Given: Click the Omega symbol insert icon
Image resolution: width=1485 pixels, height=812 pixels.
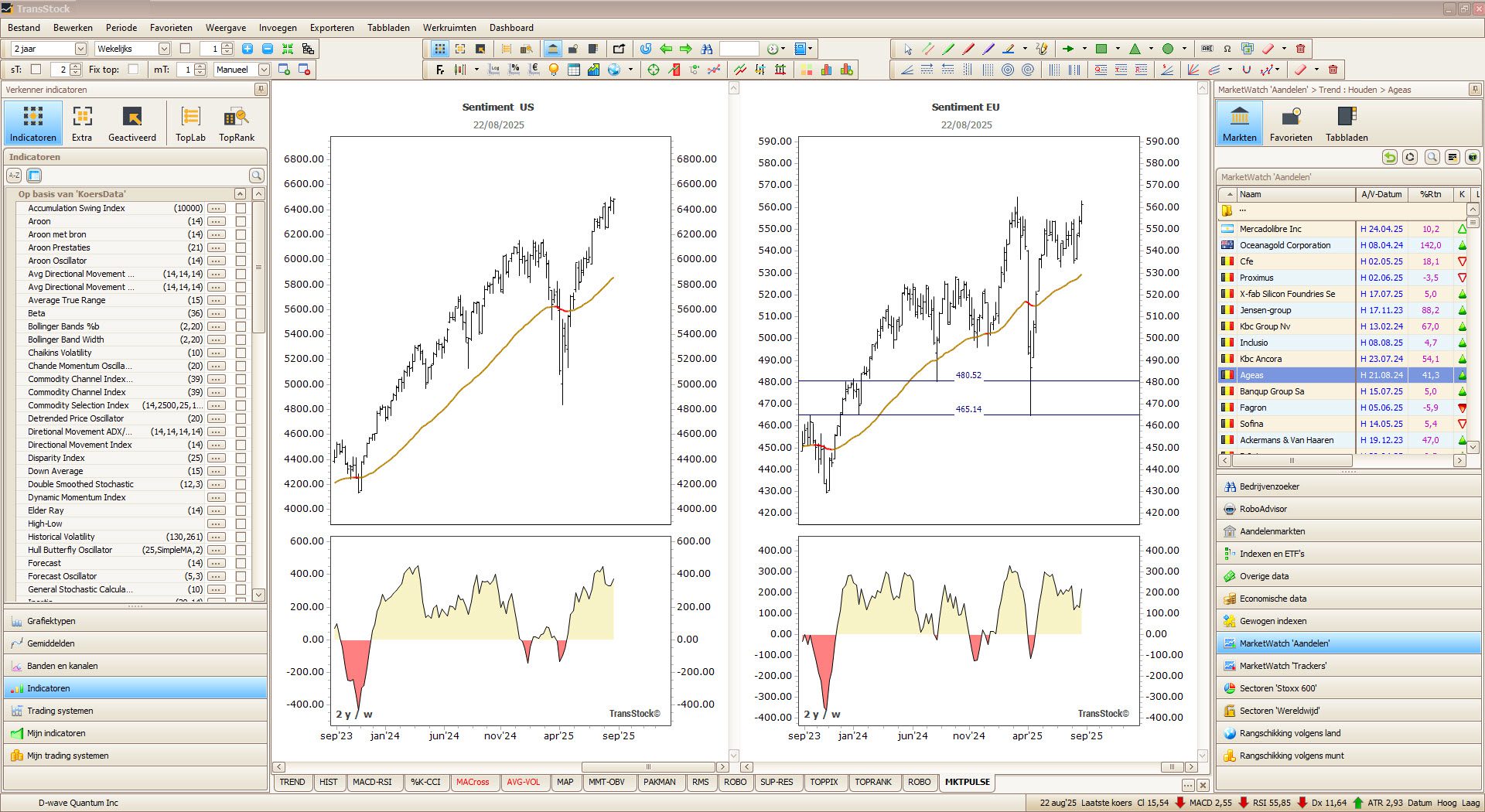Looking at the screenshot, I should (x=1227, y=49).
